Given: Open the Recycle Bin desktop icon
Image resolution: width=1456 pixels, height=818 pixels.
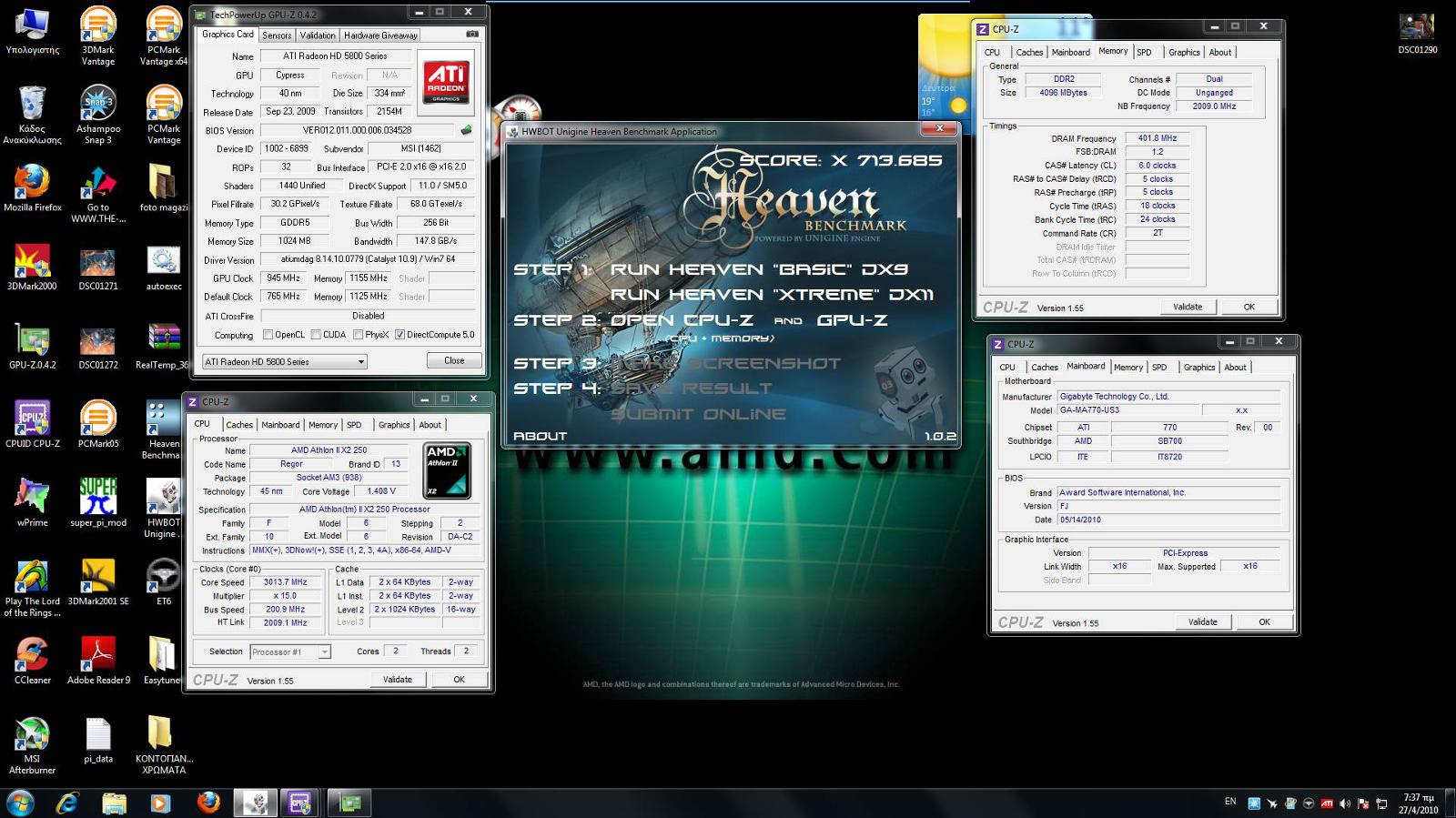Looking at the screenshot, I should coord(33,115).
